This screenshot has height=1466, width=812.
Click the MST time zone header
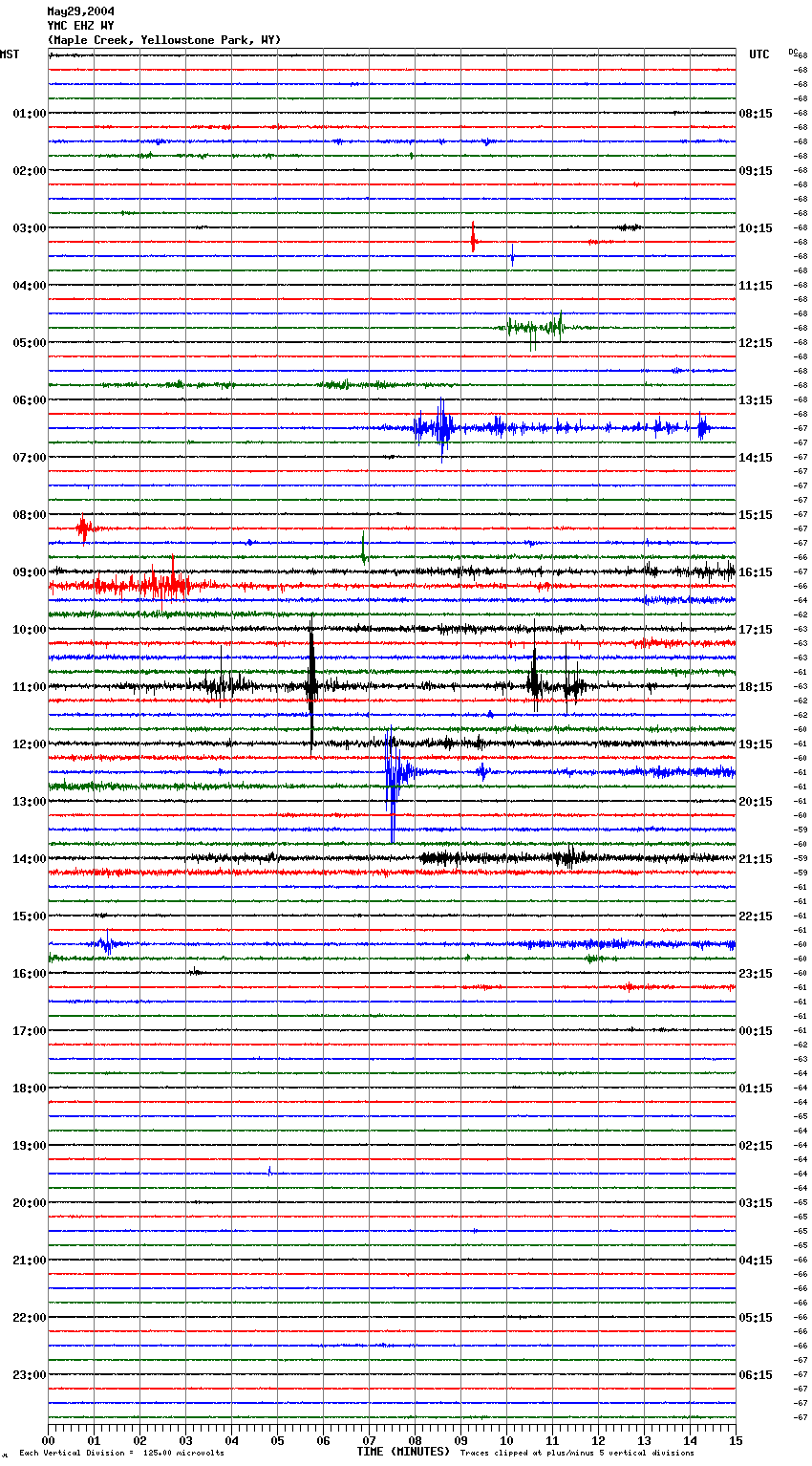(x=10, y=54)
